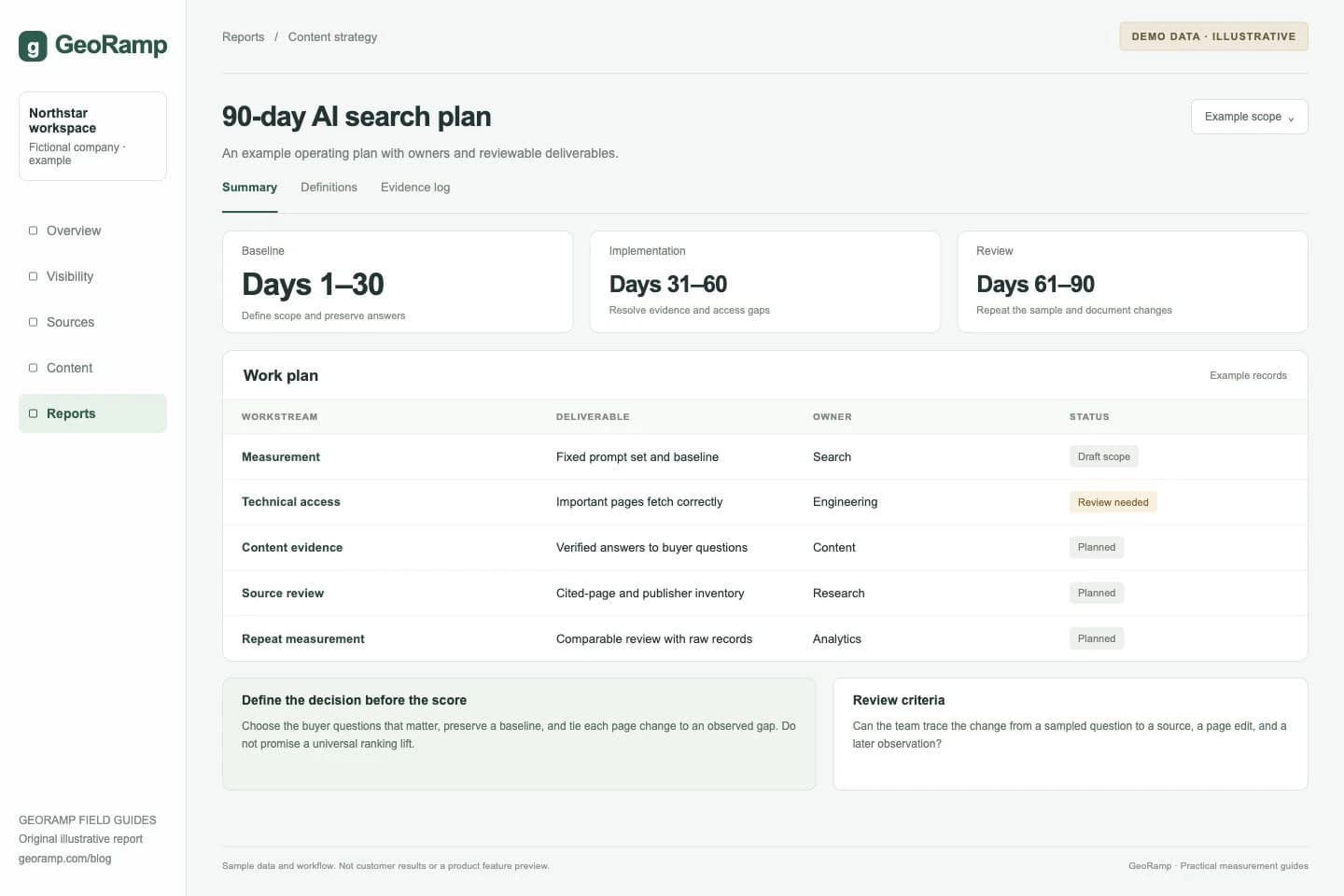Click the square icon beside Sources
The image size is (1344, 896).
coord(34,322)
